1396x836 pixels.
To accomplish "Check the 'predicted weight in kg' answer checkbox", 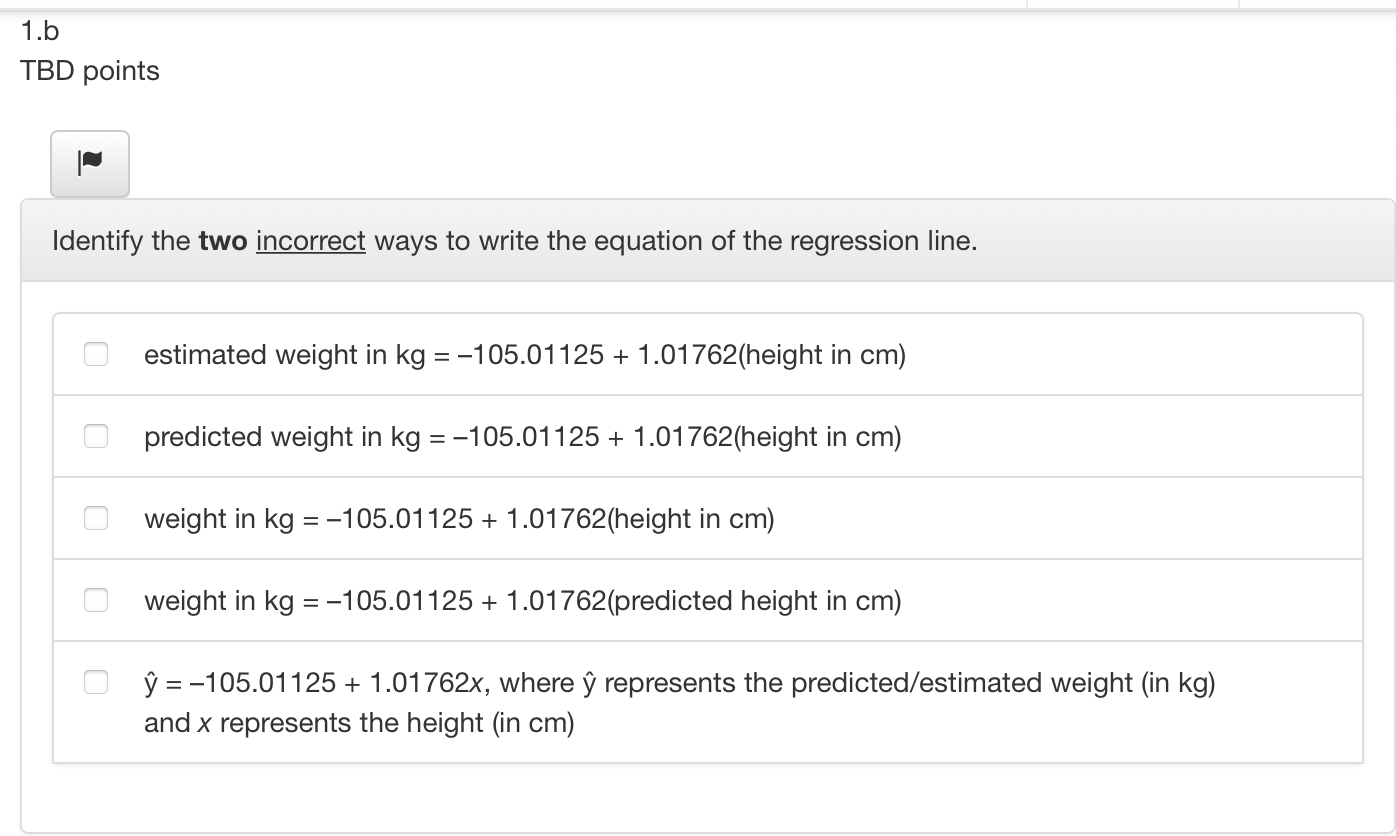I will click(x=96, y=435).
